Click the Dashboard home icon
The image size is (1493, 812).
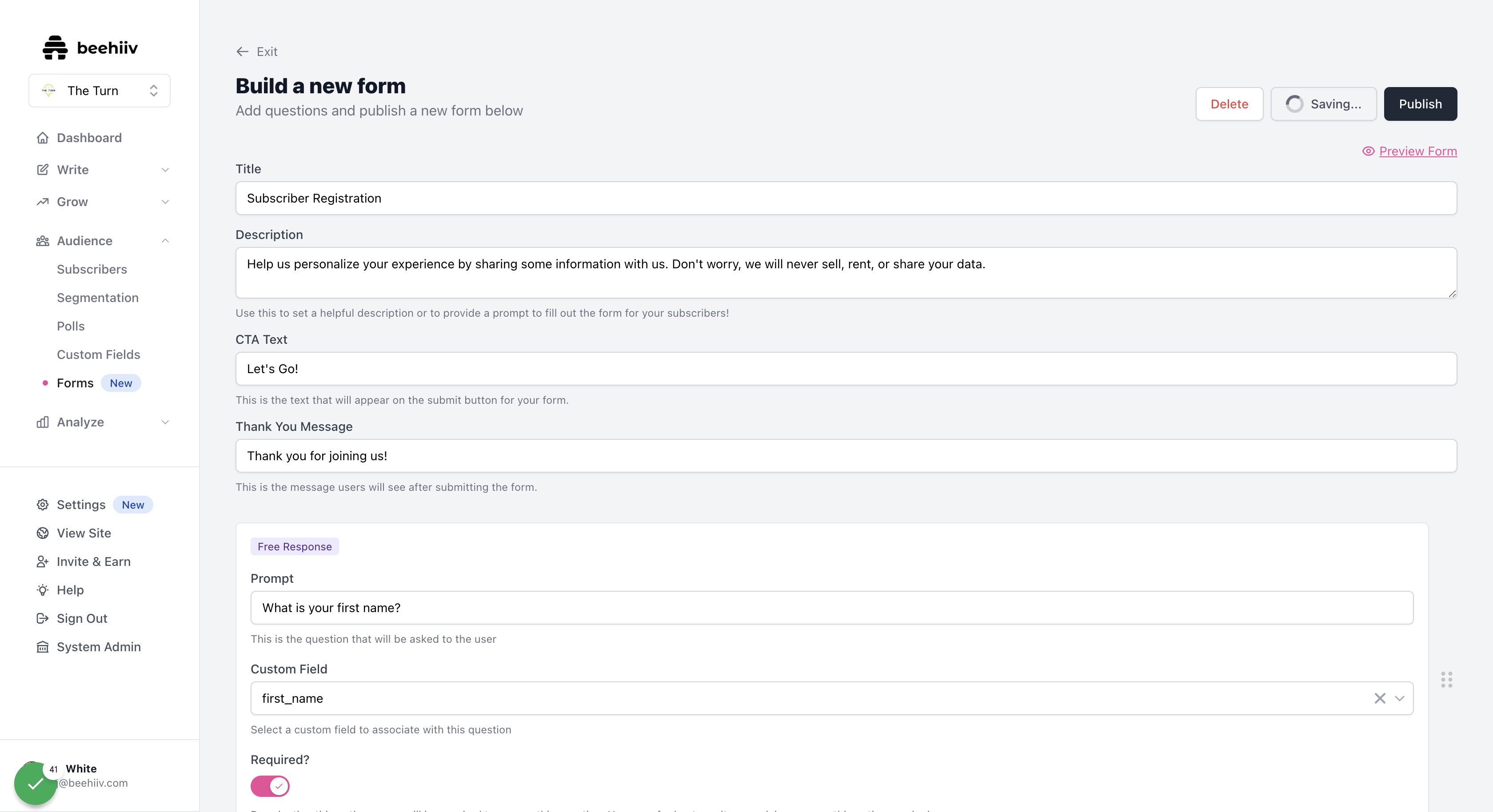click(42, 138)
